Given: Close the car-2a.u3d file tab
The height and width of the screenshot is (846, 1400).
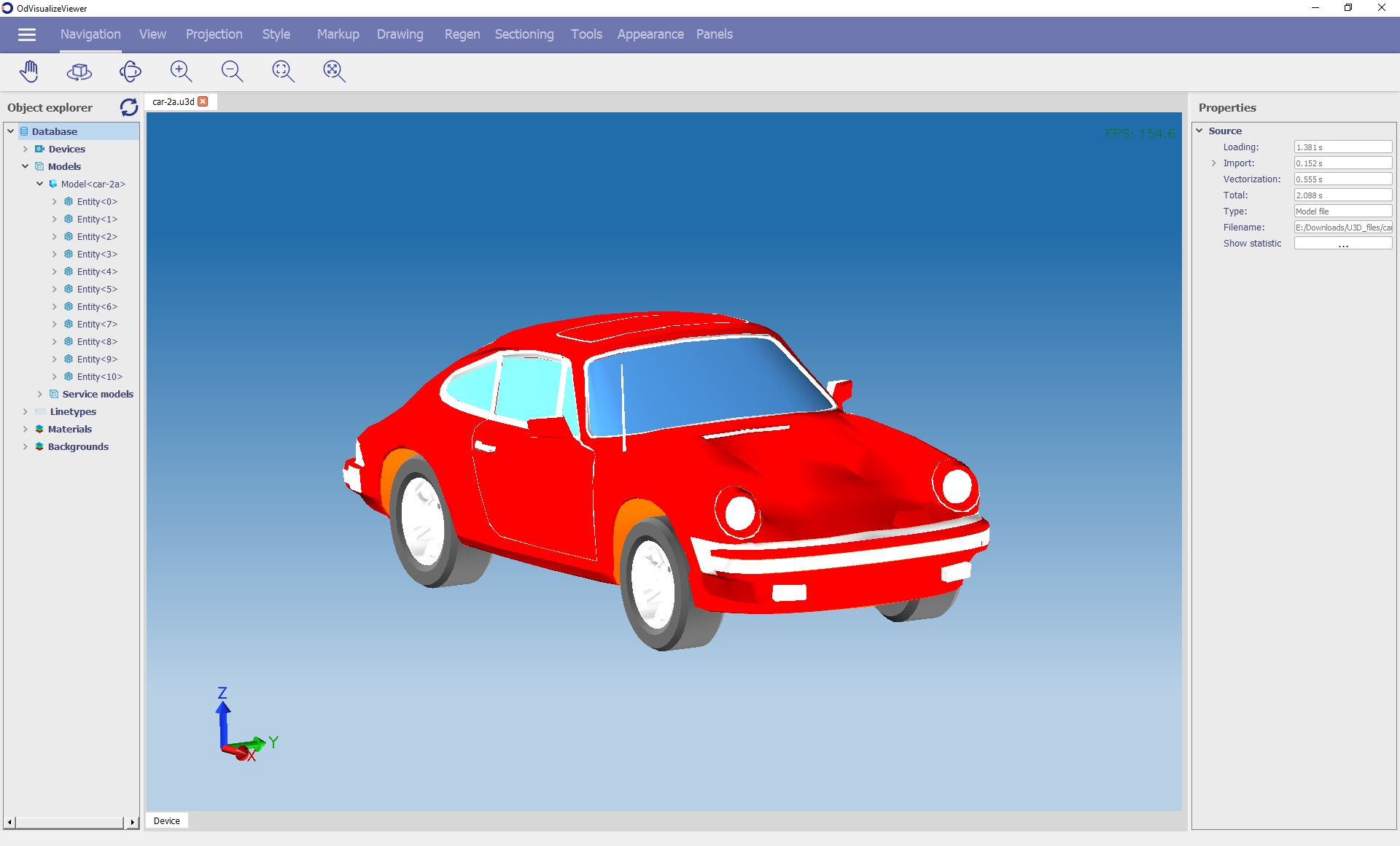Looking at the screenshot, I should [203, 101].
